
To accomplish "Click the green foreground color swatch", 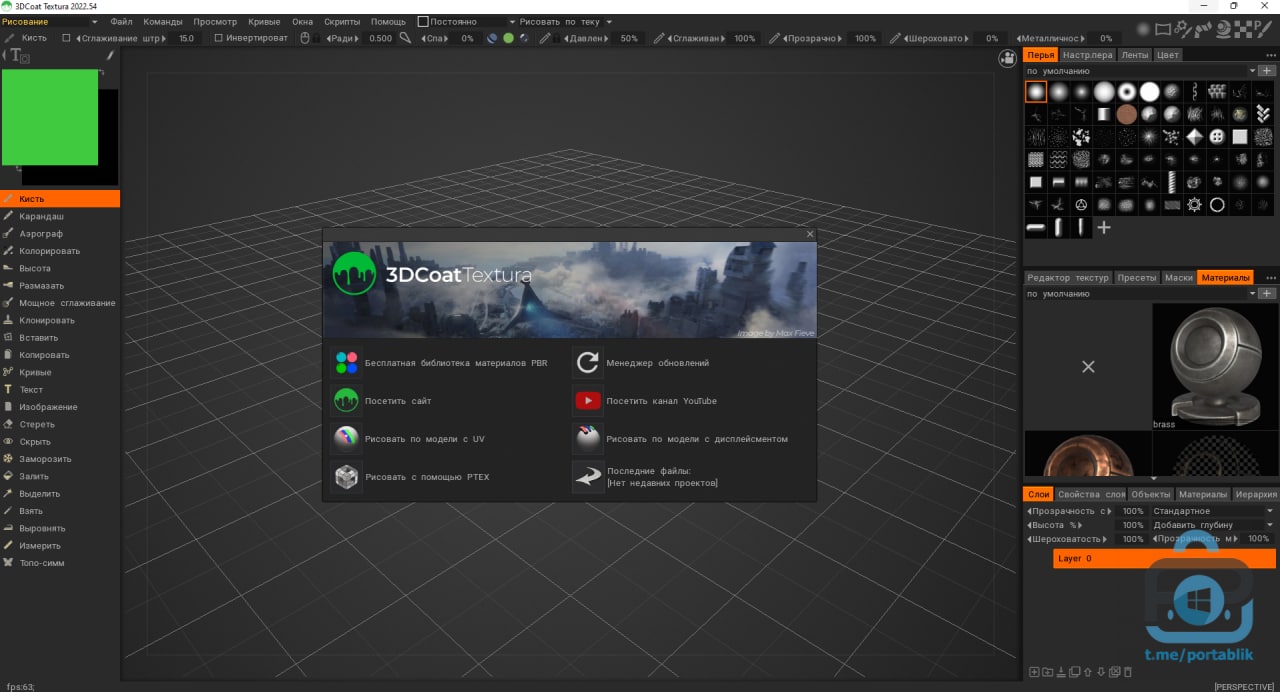I will pos(50,117).
